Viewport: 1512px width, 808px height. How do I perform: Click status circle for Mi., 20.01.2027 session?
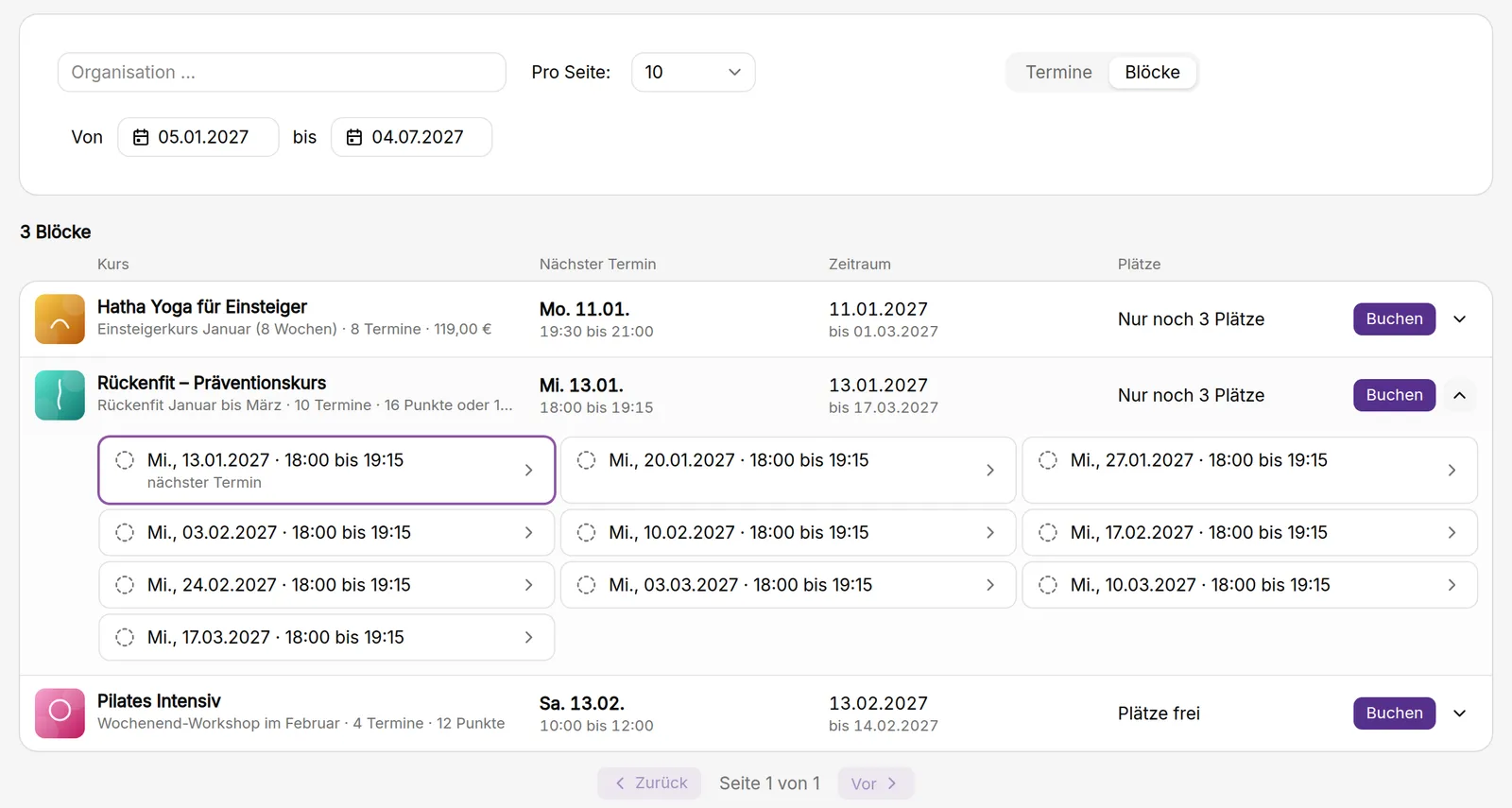(587, 460)
